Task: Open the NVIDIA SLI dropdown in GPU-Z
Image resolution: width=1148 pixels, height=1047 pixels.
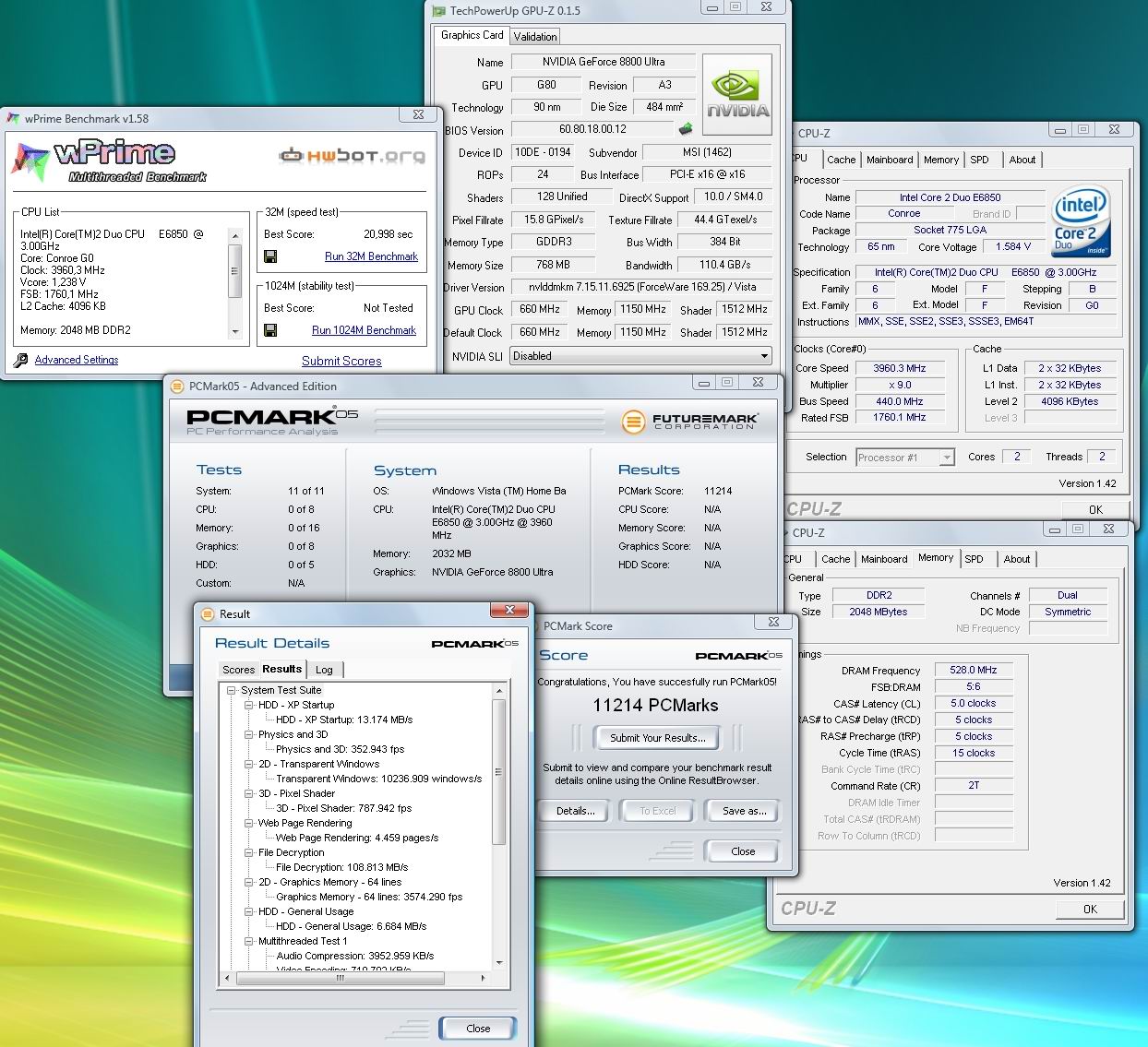Action: coord(764,356)
